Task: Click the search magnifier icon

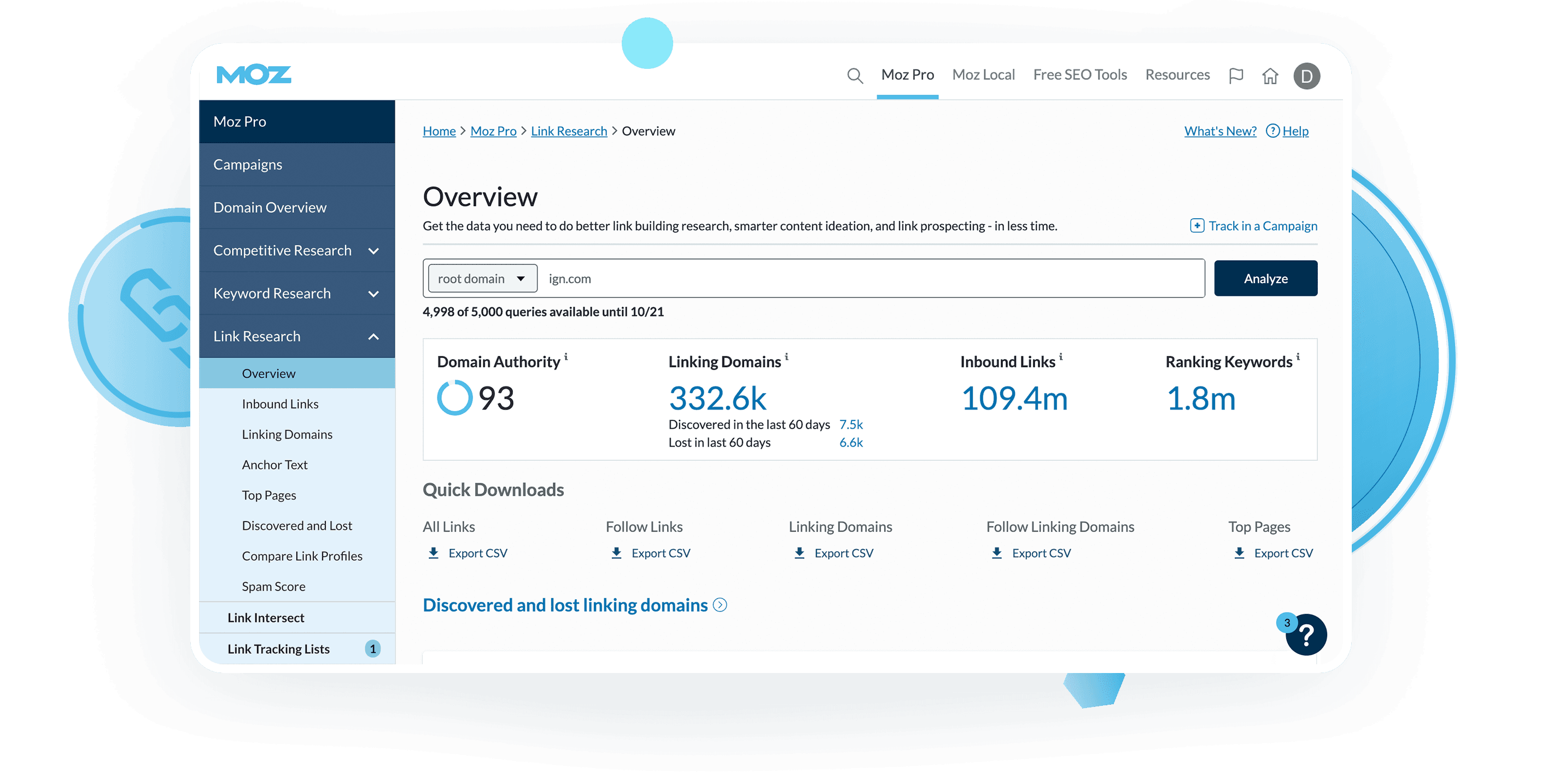Action: [854, 75]
